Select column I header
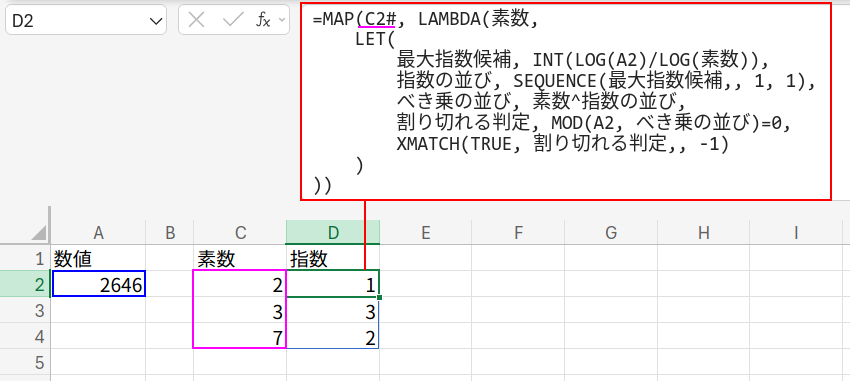The height and width of the screenshot is (381, 850). 796,233
